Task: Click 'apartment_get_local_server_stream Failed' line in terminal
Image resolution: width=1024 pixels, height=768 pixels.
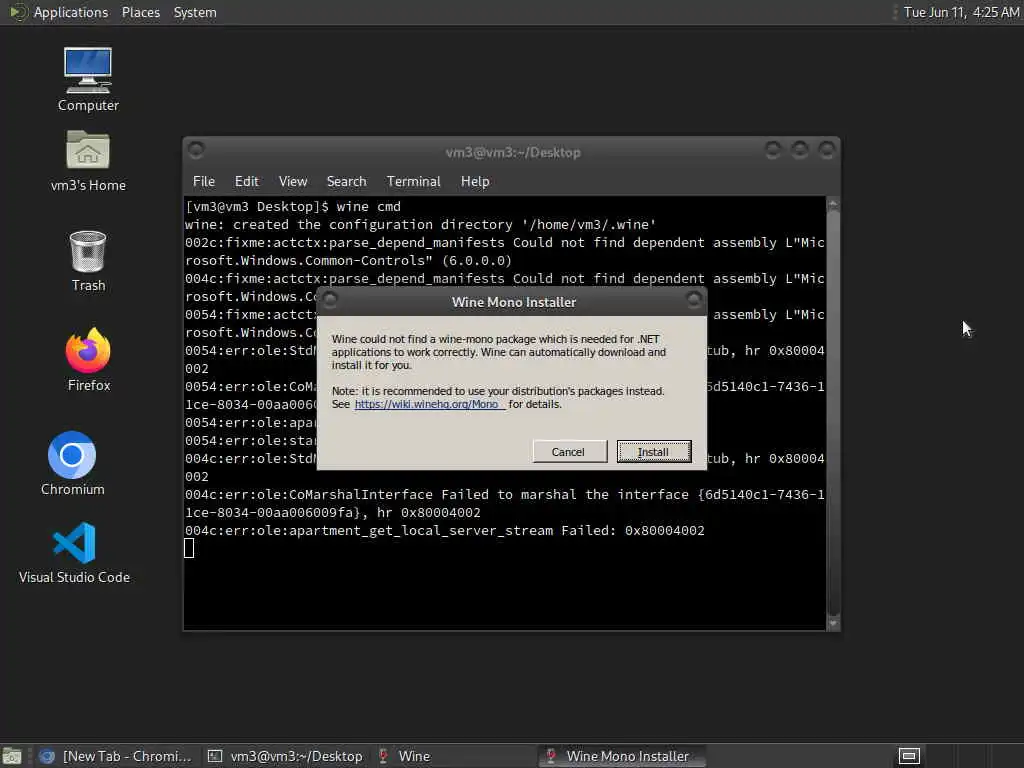Action: 444,530
